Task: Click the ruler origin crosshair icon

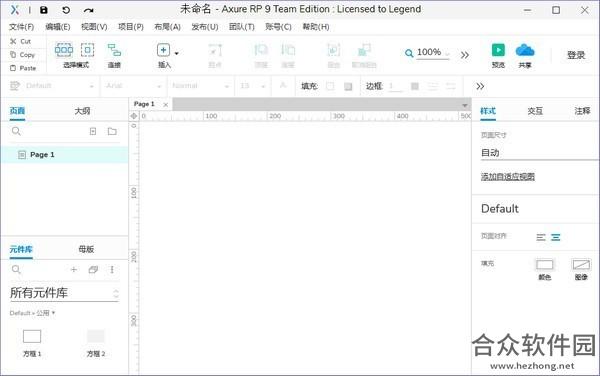Action: (x=134, y=116)
